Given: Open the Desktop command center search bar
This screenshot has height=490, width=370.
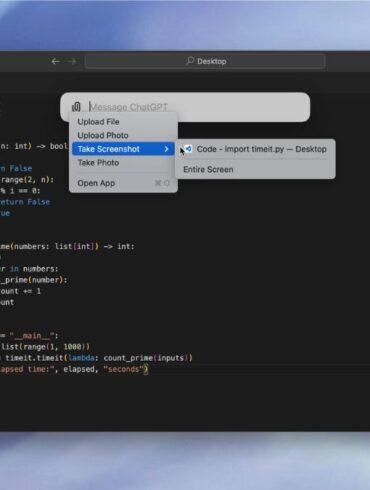Looking at the screenshot, I should pyautogui.click(x=205, y=61).
